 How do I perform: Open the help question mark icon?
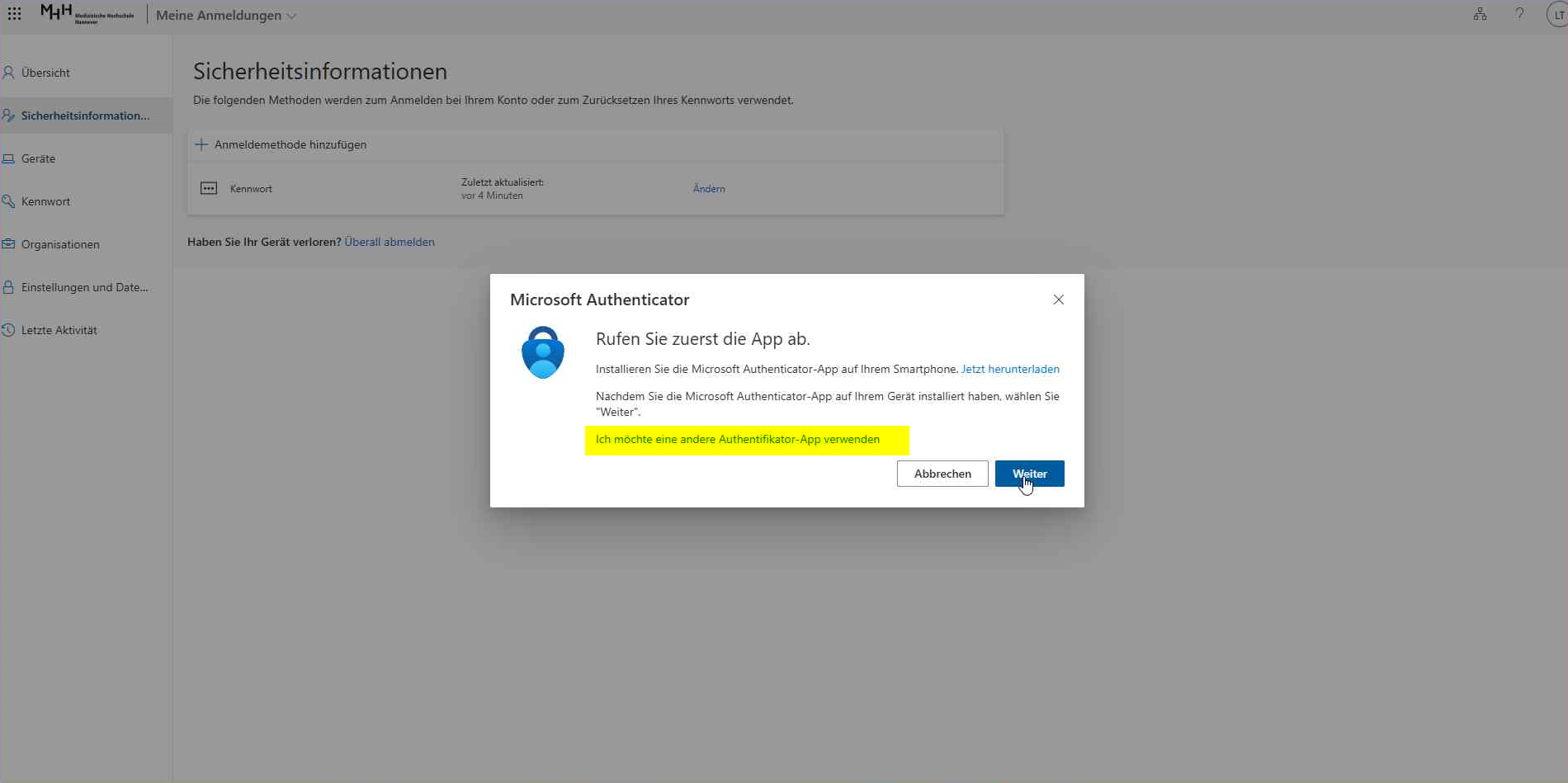[1519, 14]
